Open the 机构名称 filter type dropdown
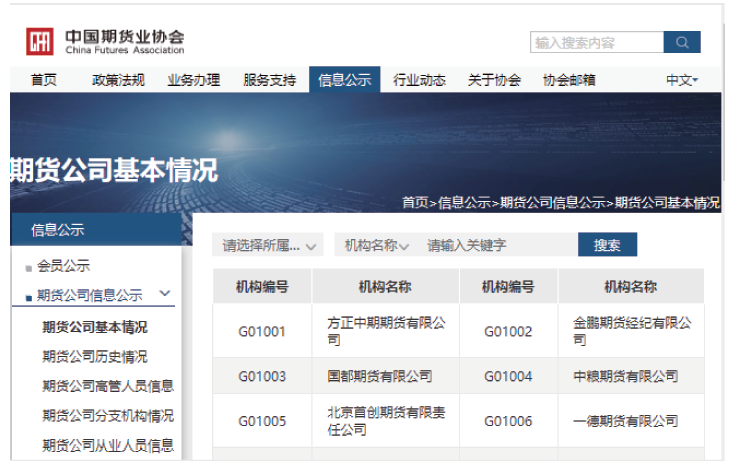Image resolution: width=730 pixels, height=468 pixels. coord(376,245)
